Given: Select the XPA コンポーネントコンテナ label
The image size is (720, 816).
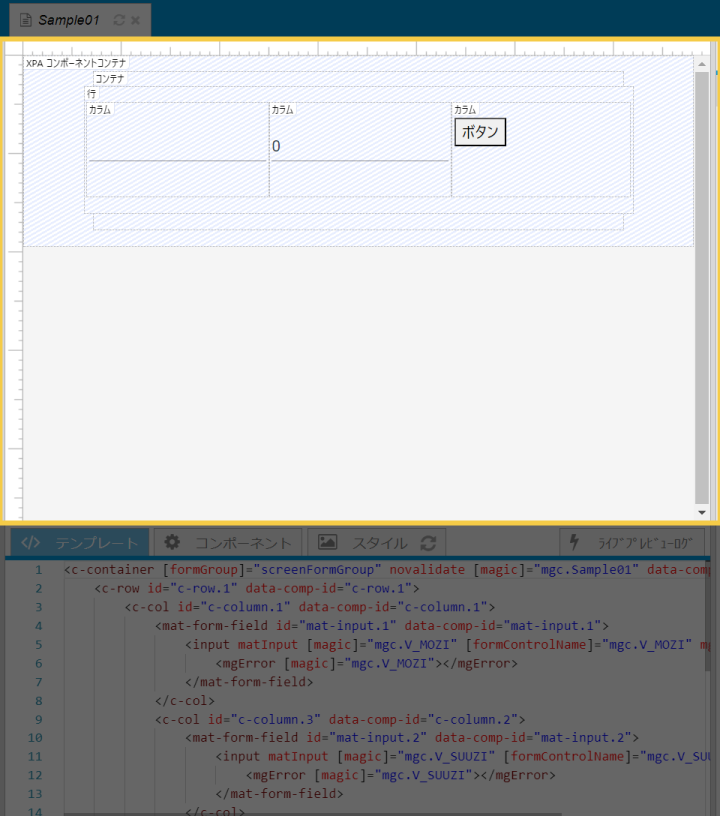Looking at the screenshot, I should (x=76, y=63).
